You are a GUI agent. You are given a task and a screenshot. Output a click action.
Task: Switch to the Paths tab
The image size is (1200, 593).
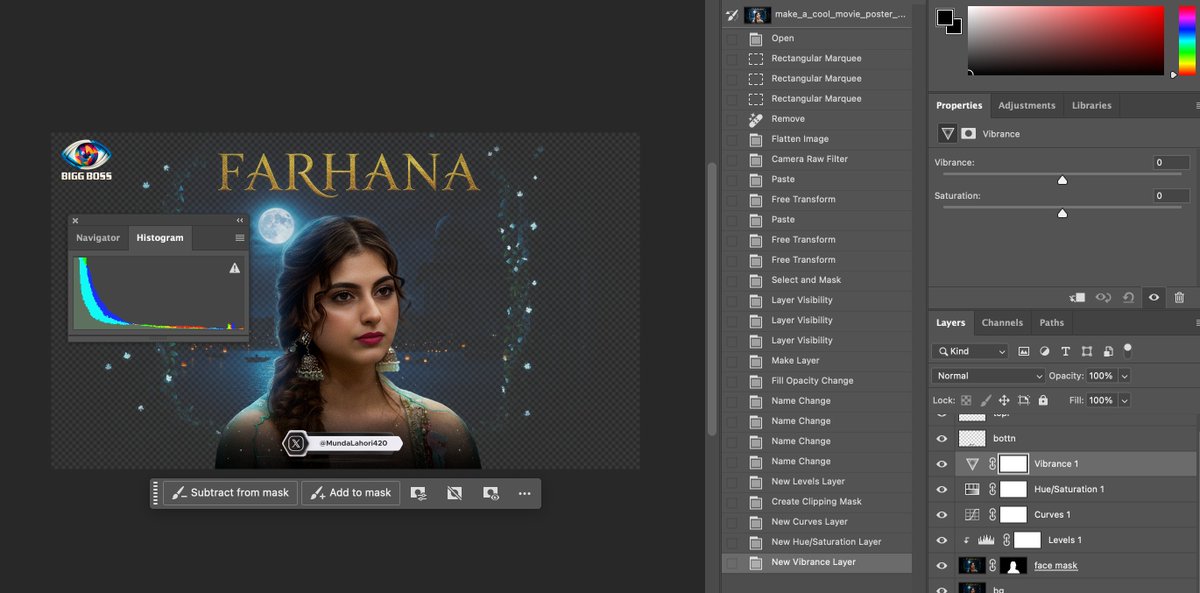[x=1052, y=323]
